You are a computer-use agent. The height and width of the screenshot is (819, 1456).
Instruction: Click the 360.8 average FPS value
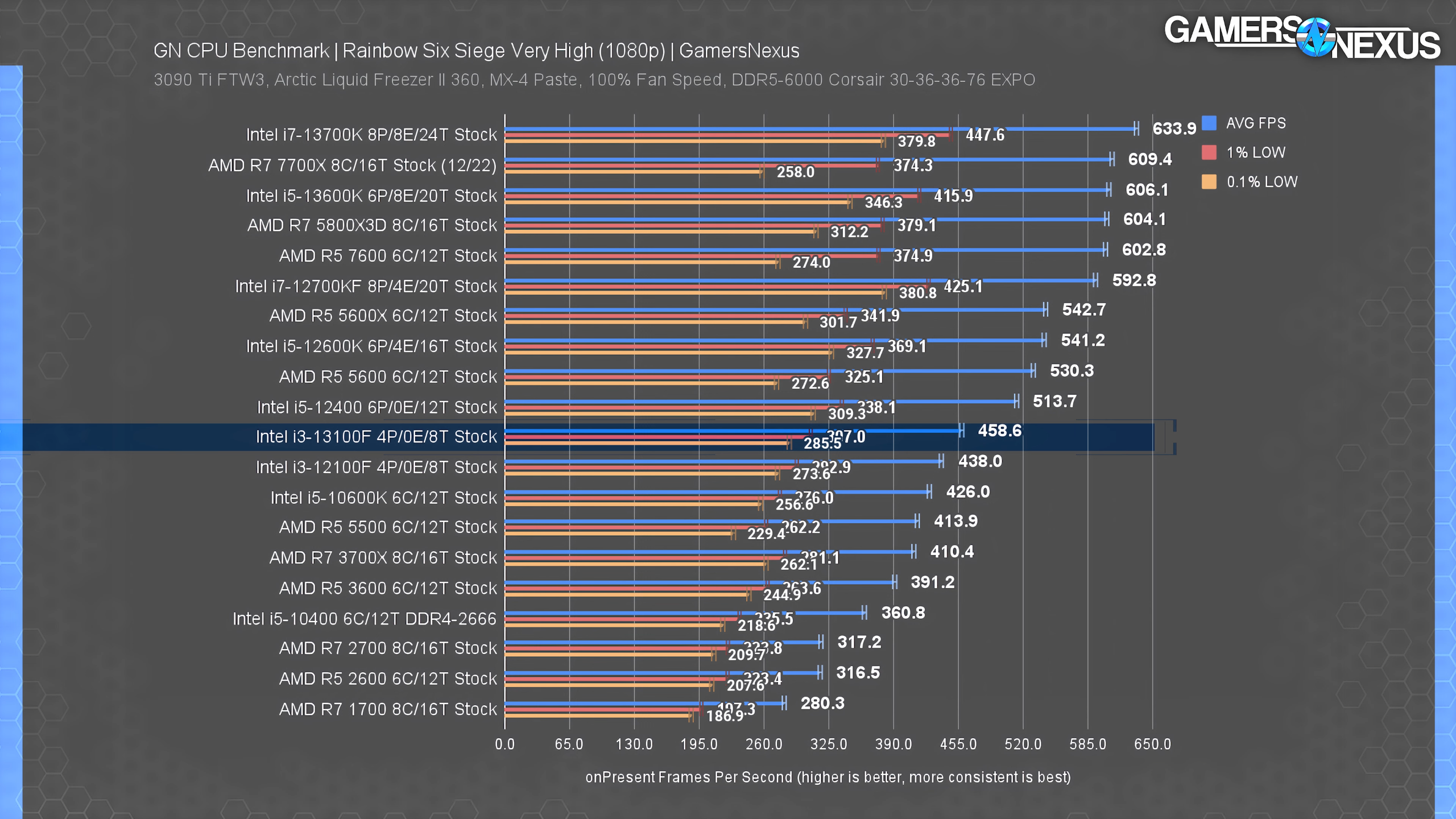(903, 613)
